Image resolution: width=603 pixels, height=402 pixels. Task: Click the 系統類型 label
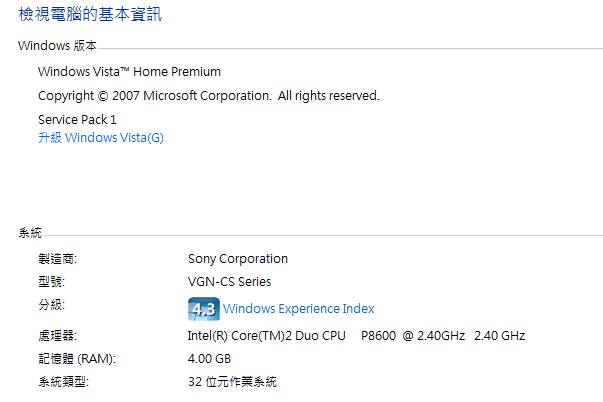(63, 382)
